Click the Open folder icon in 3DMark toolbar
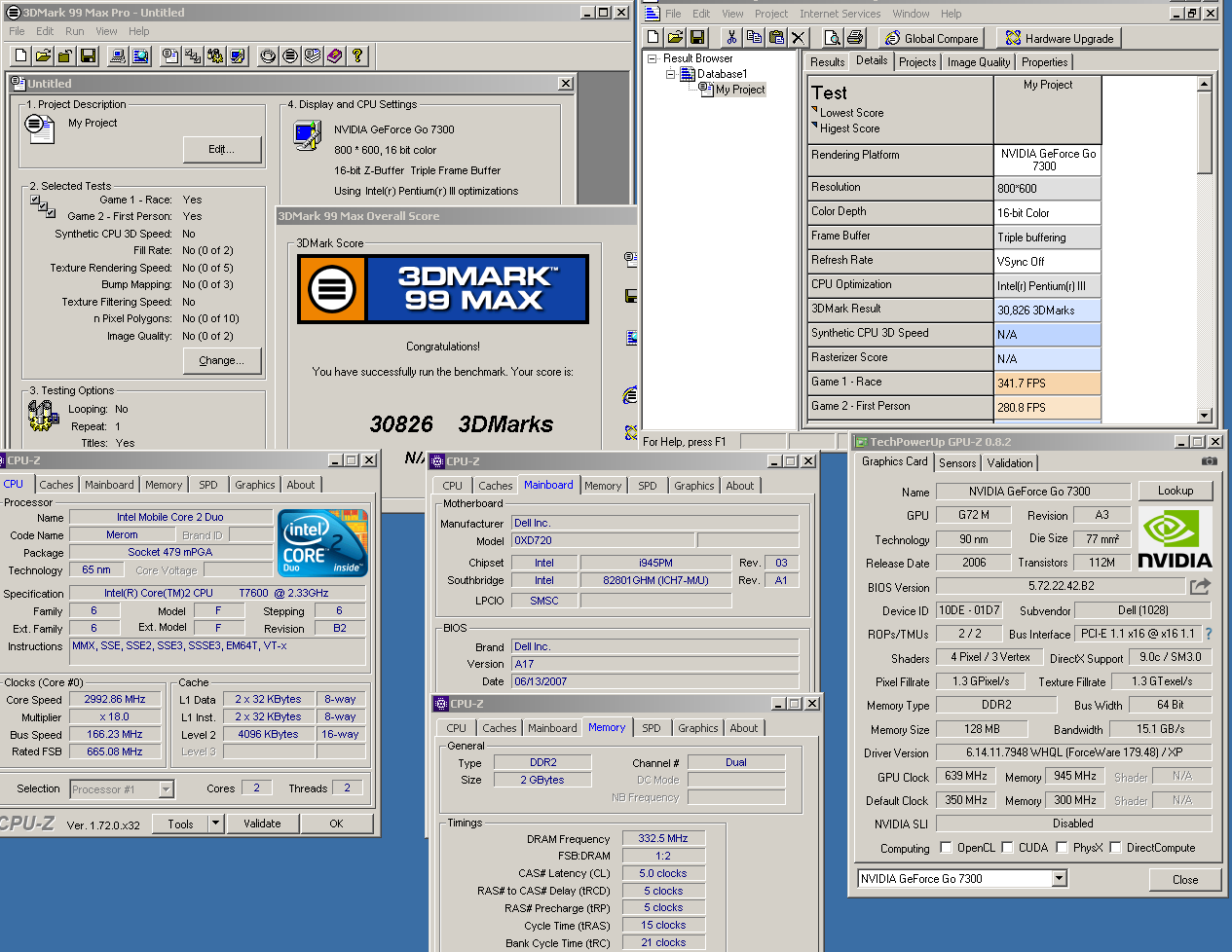The image size is (1232, 952). click(x=43, y=55)
